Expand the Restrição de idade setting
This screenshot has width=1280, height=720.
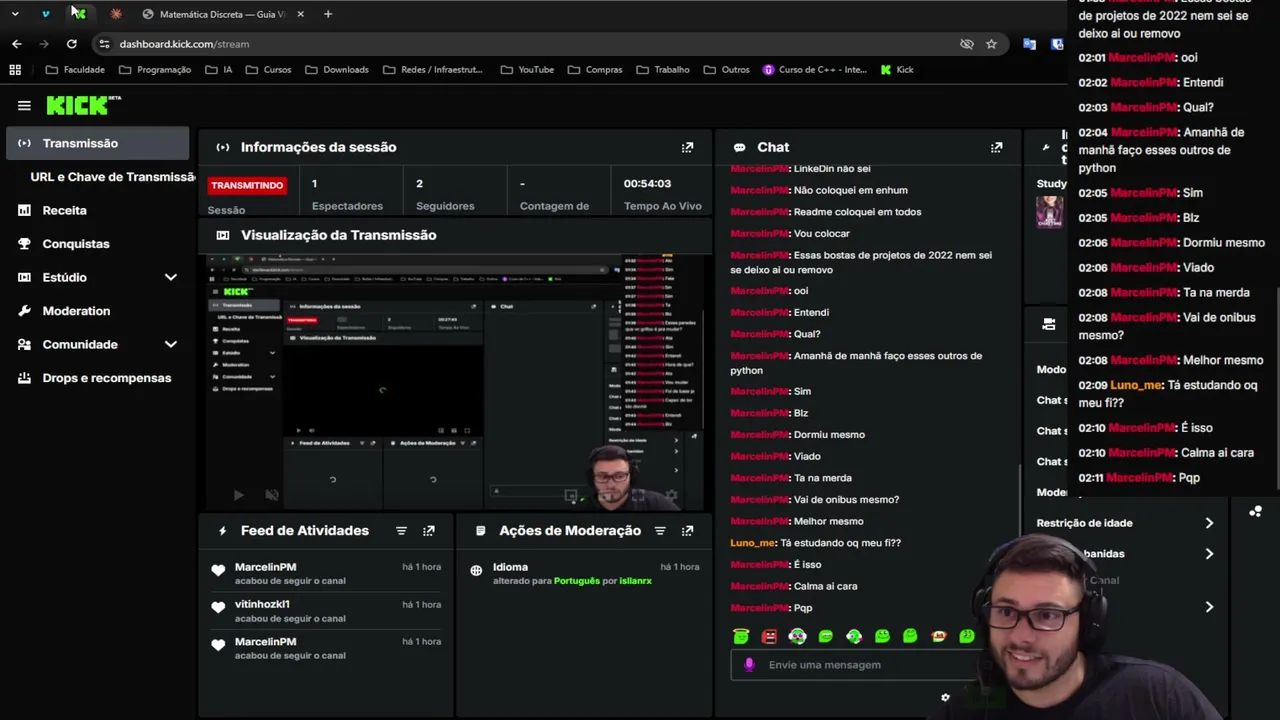click(x=1209, y=523)
